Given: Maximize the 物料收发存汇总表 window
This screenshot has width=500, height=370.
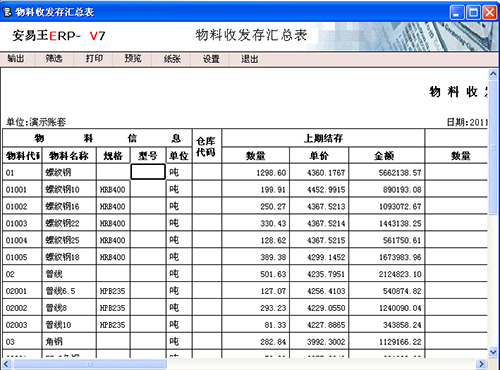Looking at the screenshot, I should (x=473, y=13).
